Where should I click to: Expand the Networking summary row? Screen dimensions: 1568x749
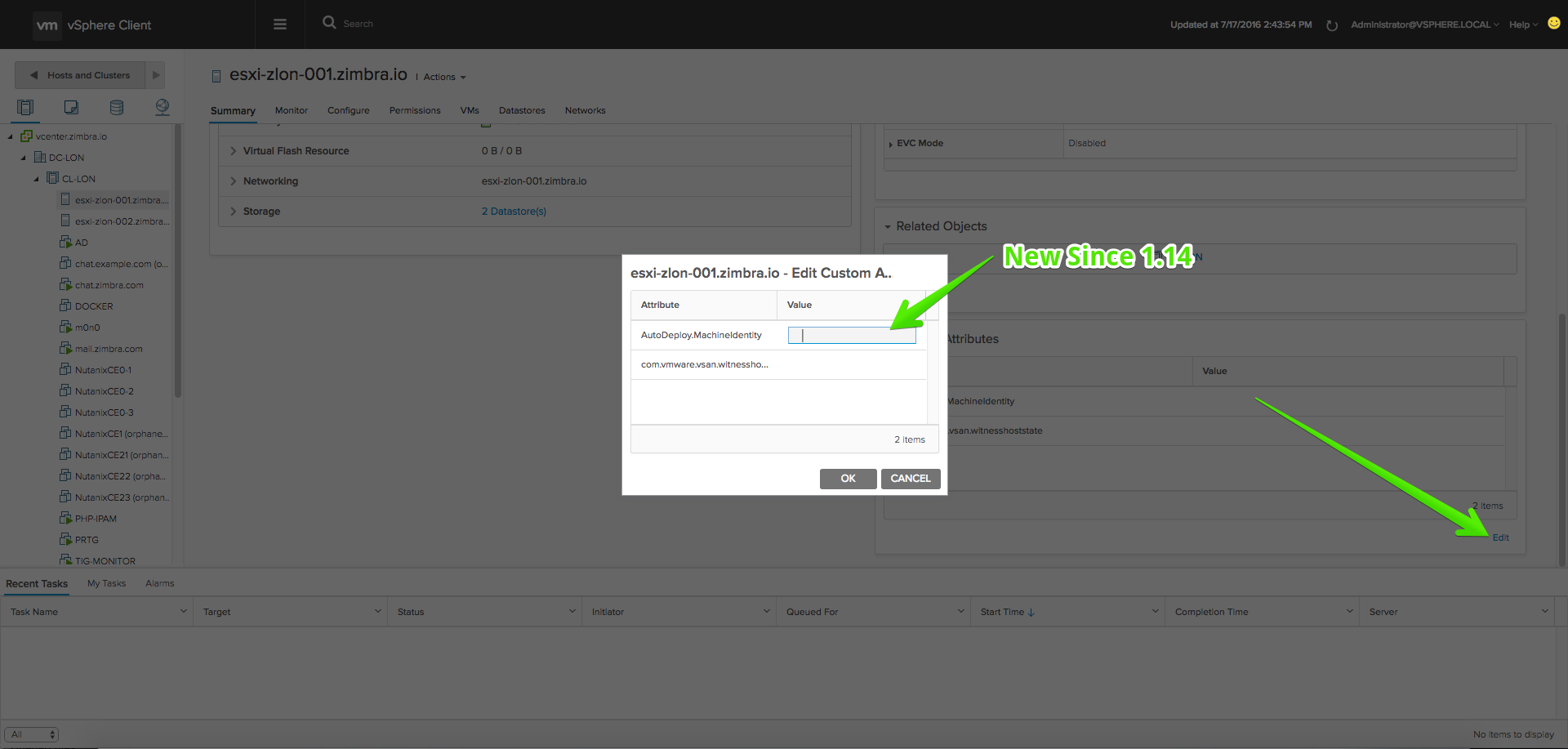point(233,181)
